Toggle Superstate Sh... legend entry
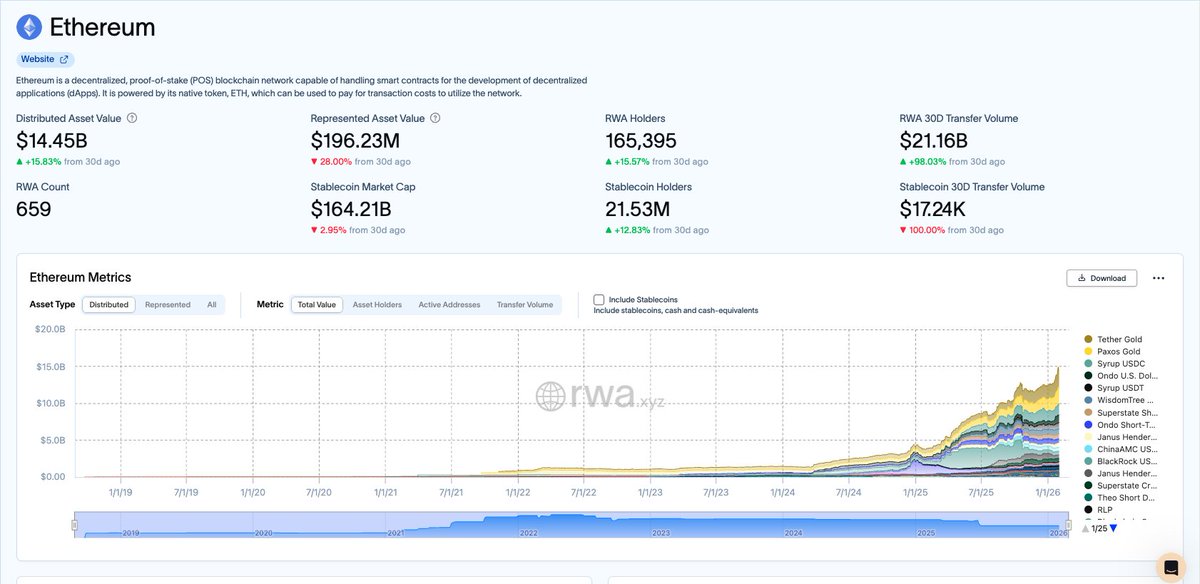The image size is (1200, 584). pos(1120,412)
